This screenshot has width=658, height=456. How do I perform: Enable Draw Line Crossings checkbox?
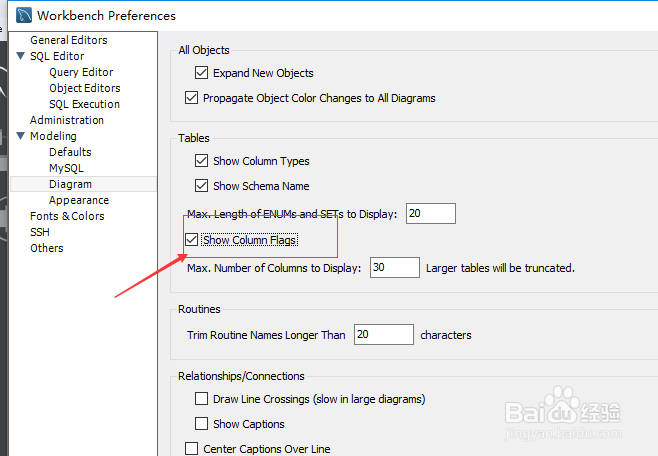(201, 399)
